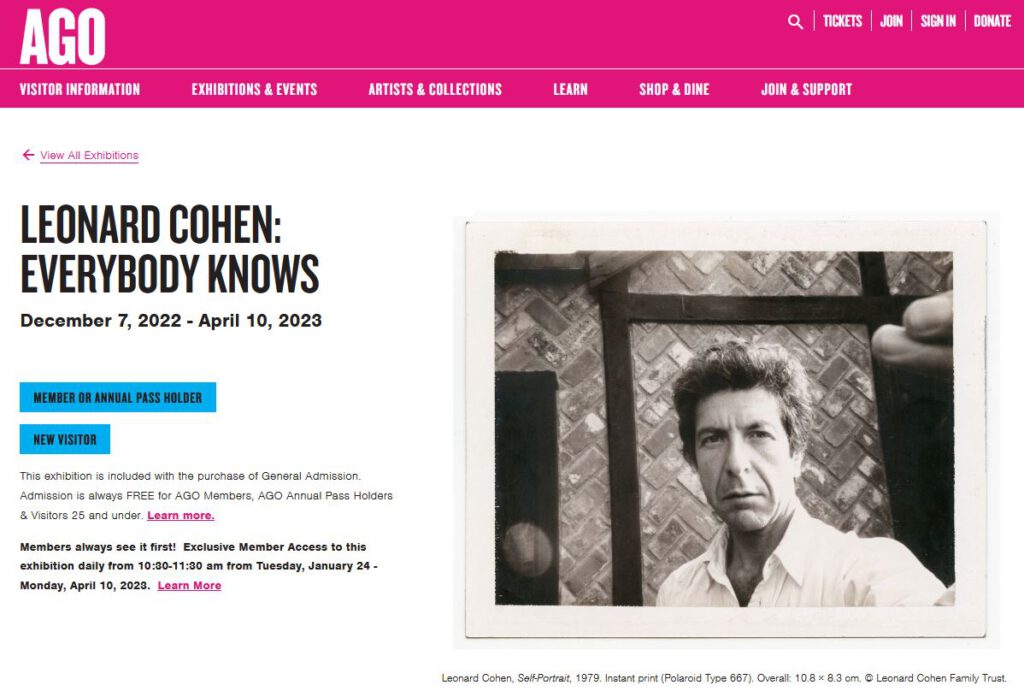Click the Donate link

click(x=992, y=22)
